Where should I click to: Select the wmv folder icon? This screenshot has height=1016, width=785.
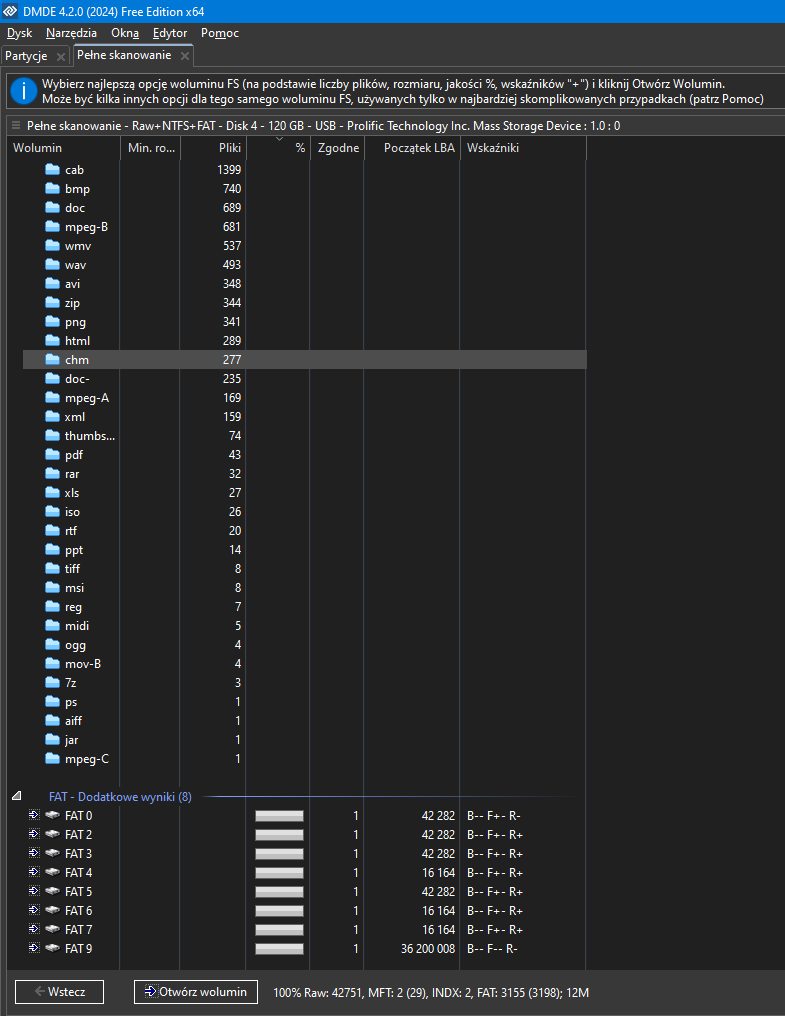(x=53, y=246)
